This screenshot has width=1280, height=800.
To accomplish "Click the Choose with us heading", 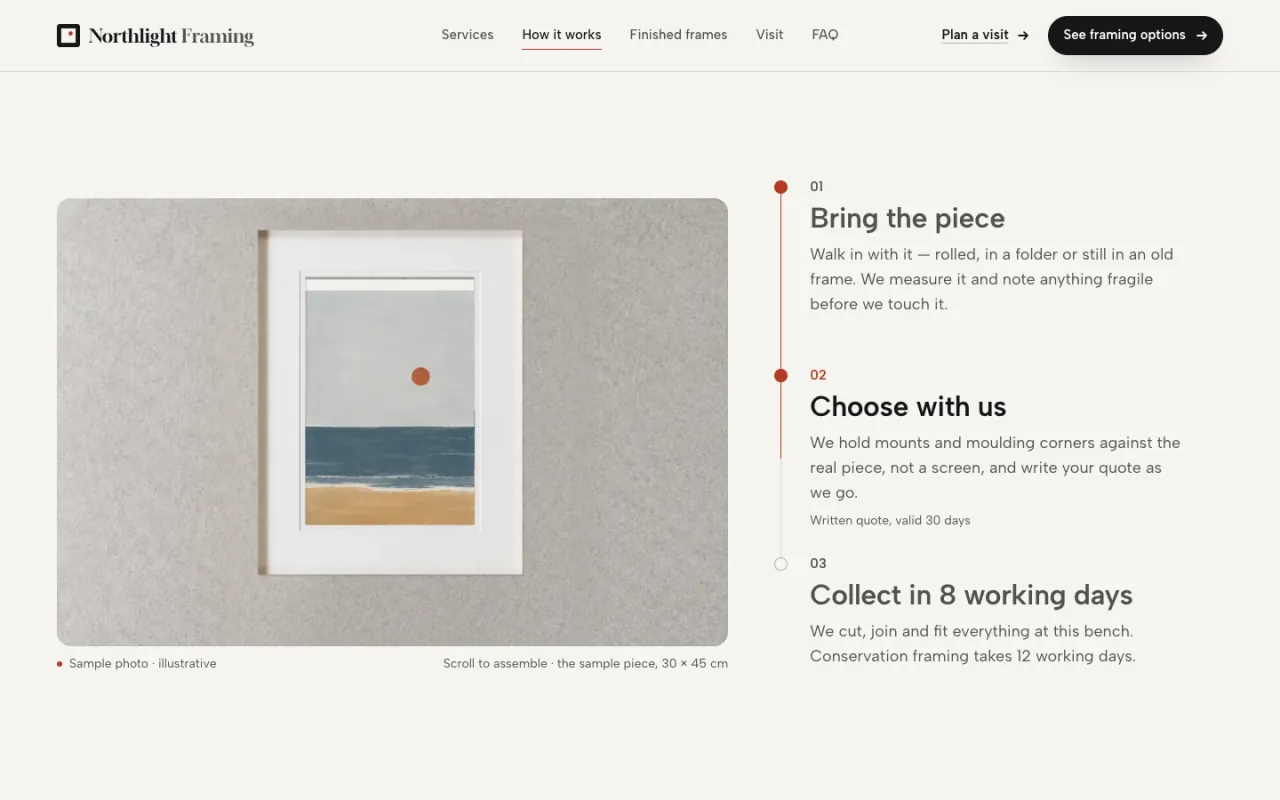I will tap(908, 406).
